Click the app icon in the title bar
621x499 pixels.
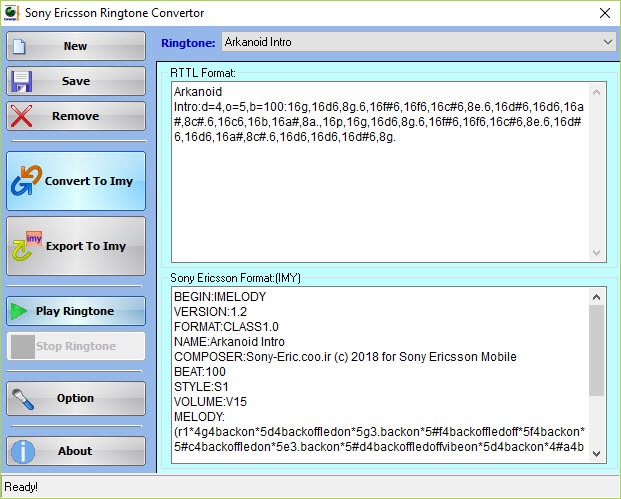coord(11,13)
